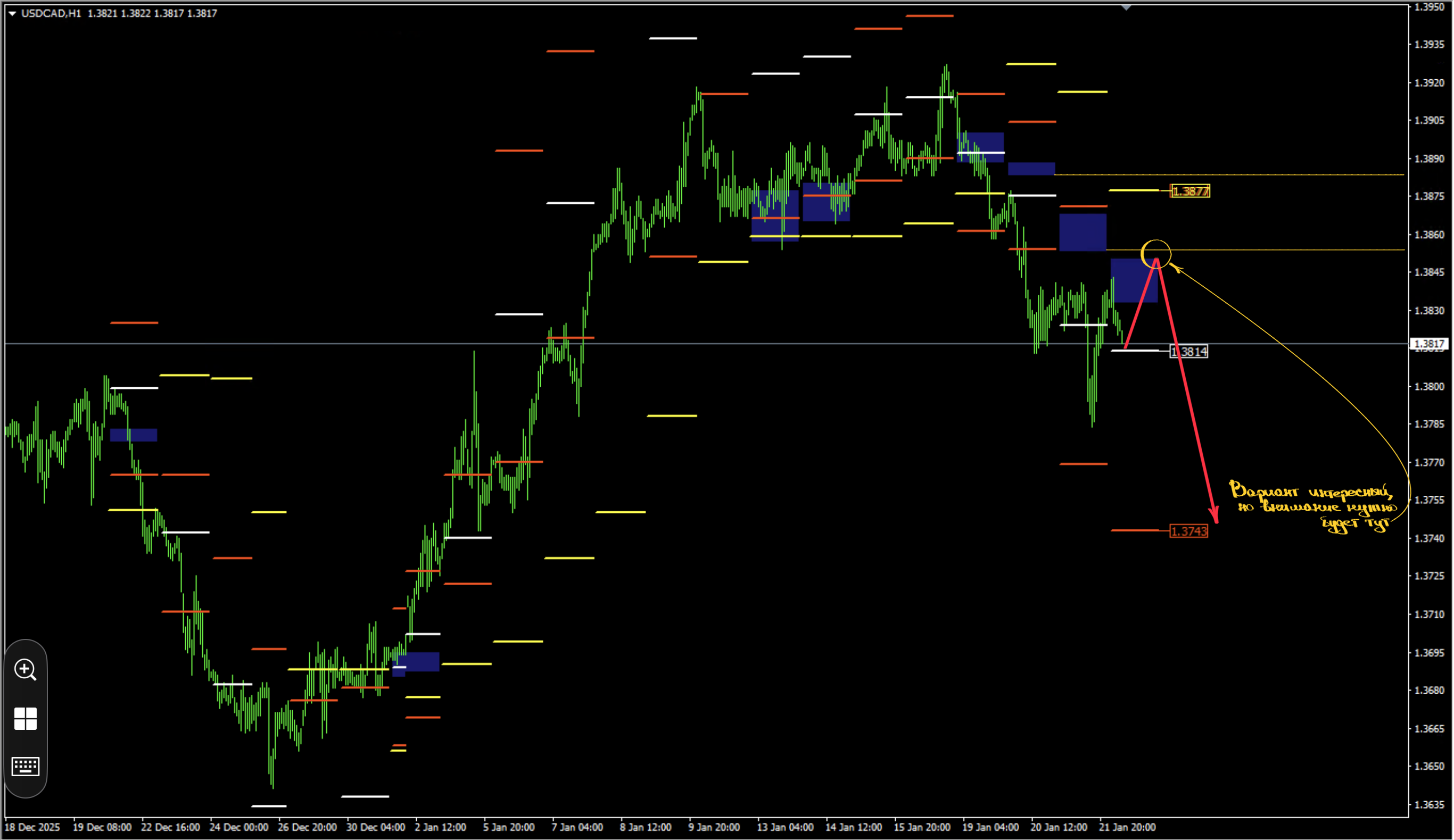Click the 18 Dec 2025 date label

pyautogui.click(x=32, y=827)
